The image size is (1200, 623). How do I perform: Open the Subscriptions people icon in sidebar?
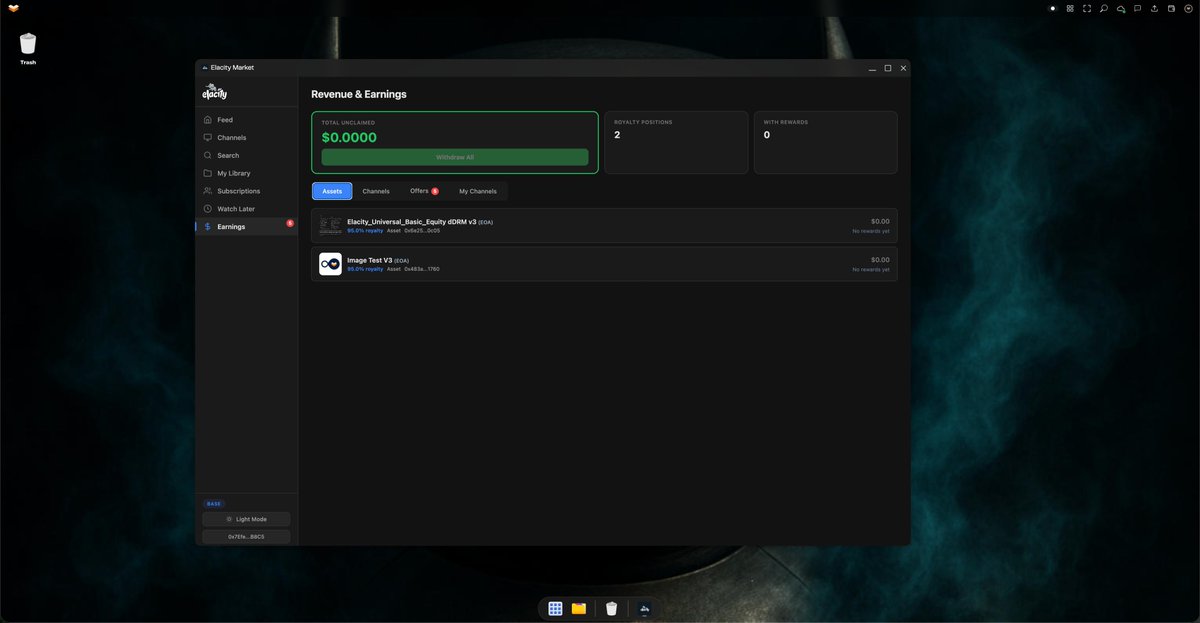pos(207,191)
